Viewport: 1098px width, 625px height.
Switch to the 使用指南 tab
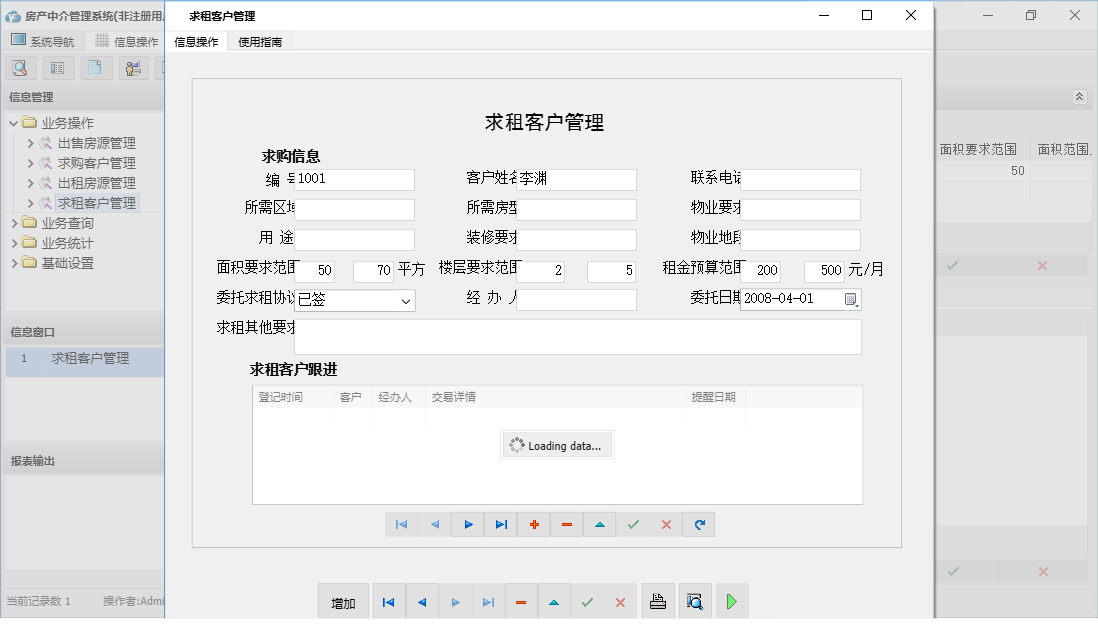coord(258,42)
